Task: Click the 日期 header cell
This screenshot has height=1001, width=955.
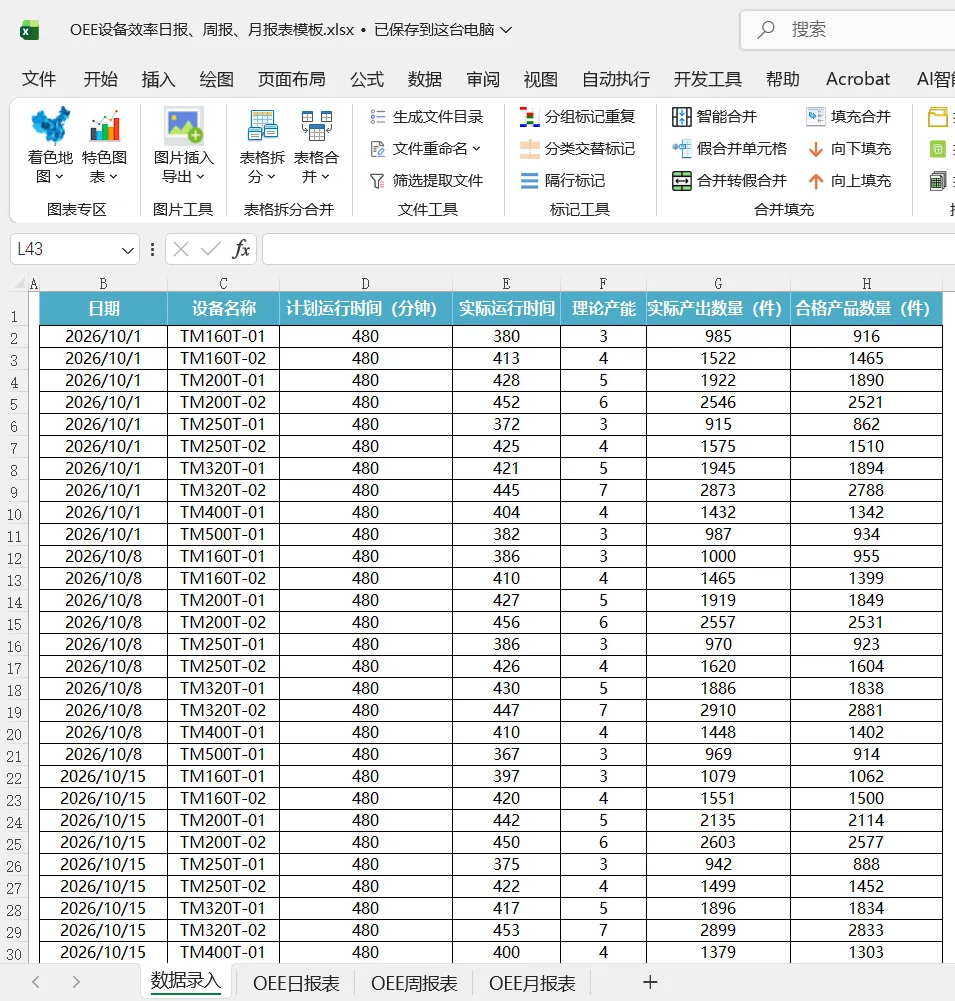Action: pyautogui.click(x=103, y=308)
